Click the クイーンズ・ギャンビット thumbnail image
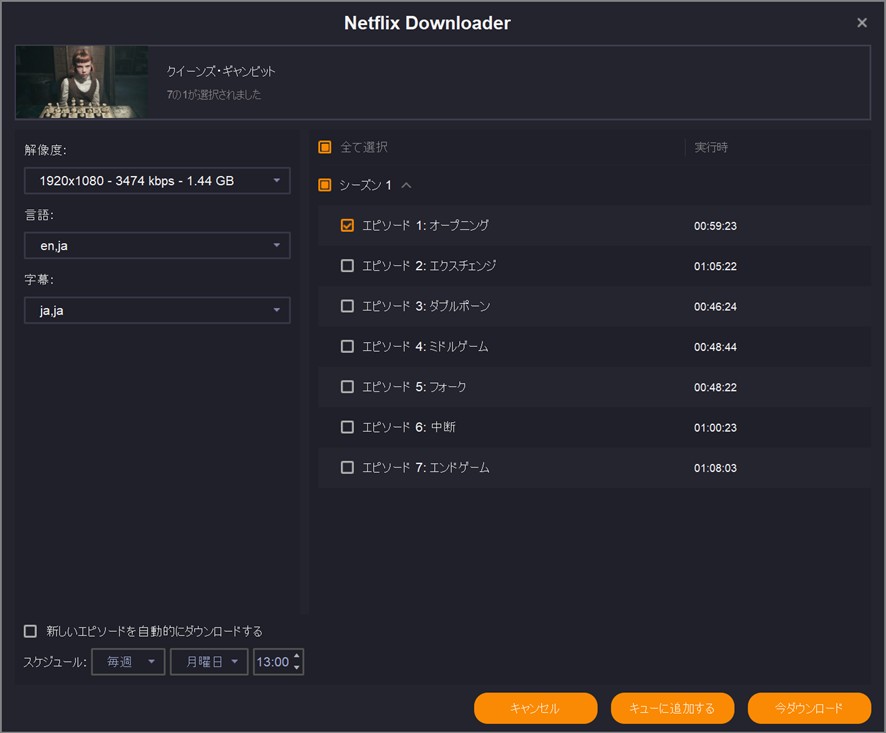This screenshot has height=733, width=886. 81,80
